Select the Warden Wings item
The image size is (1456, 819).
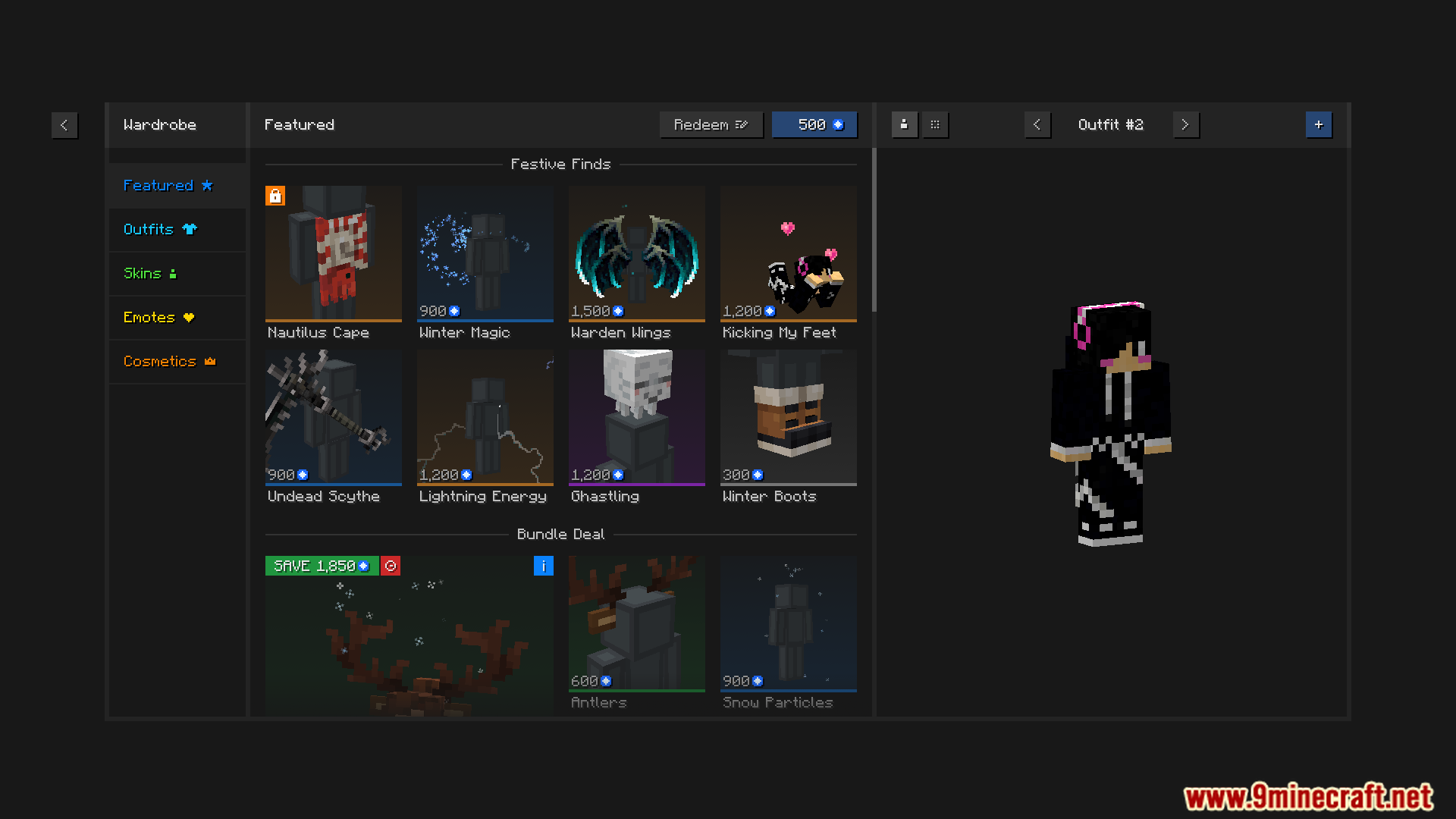636,254
